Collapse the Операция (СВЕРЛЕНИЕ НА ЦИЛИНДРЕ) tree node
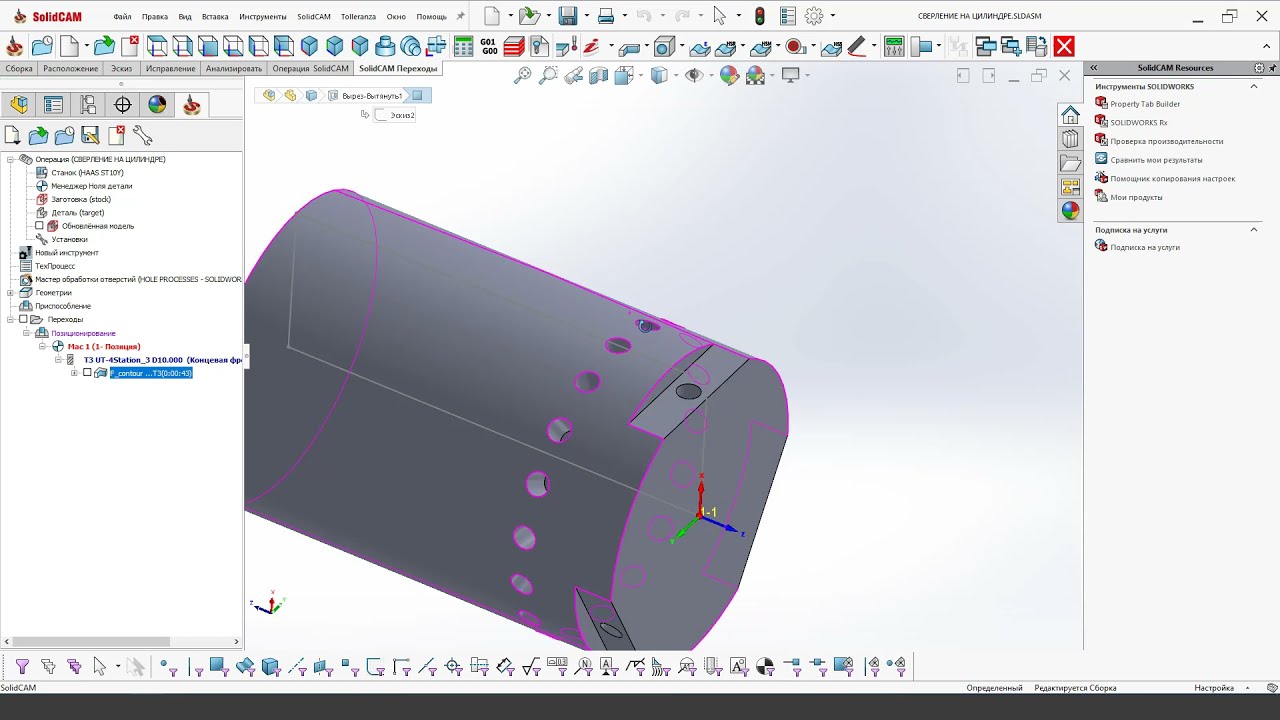This screenshot has height=720, width=1280. pos(11,159)
